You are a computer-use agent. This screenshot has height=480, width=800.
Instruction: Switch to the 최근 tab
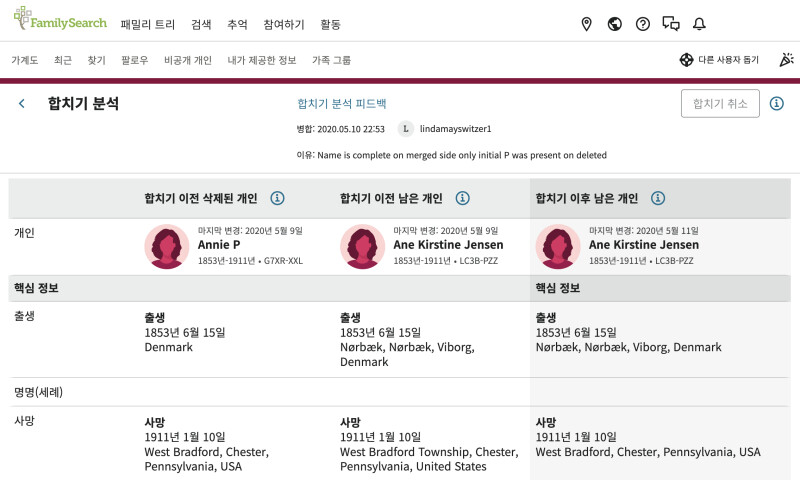tap(63, 60)
